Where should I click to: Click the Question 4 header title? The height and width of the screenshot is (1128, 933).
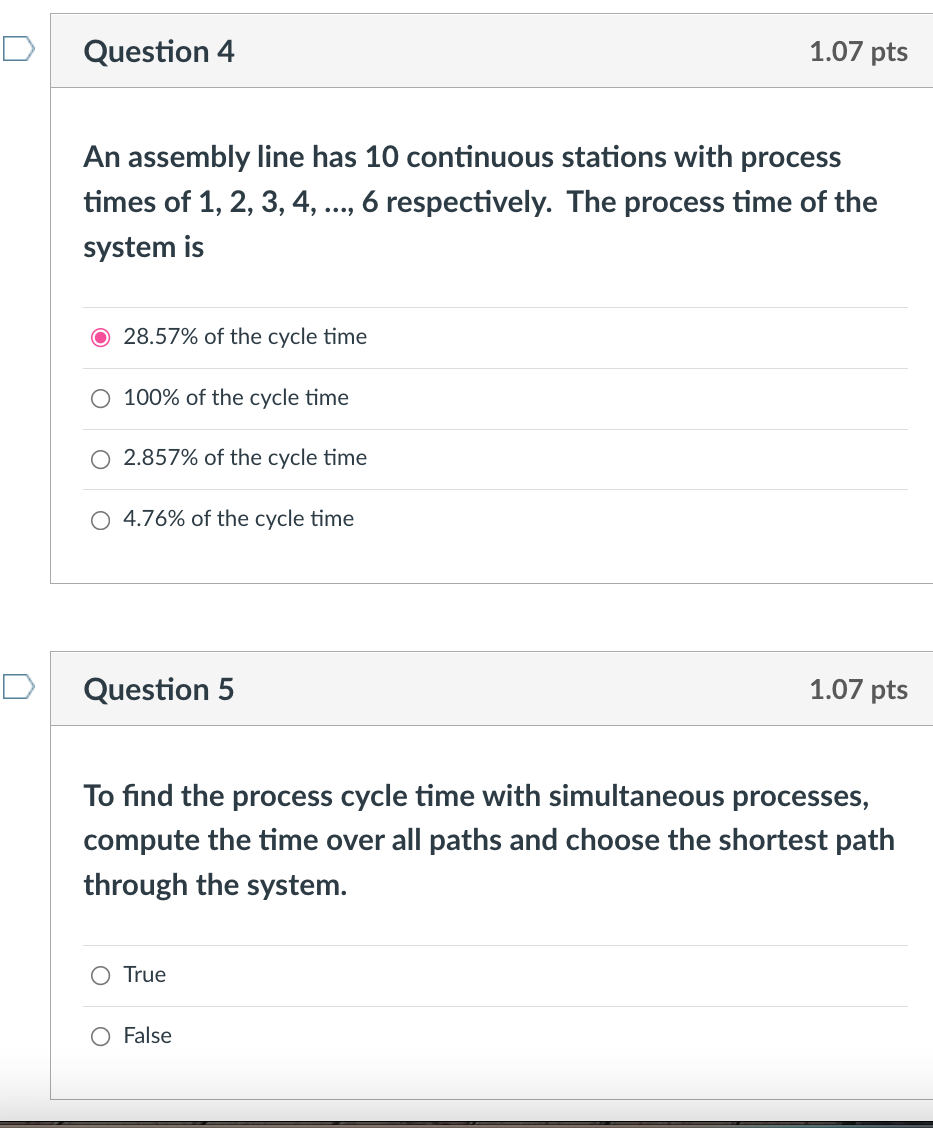[x=158, y=52]
